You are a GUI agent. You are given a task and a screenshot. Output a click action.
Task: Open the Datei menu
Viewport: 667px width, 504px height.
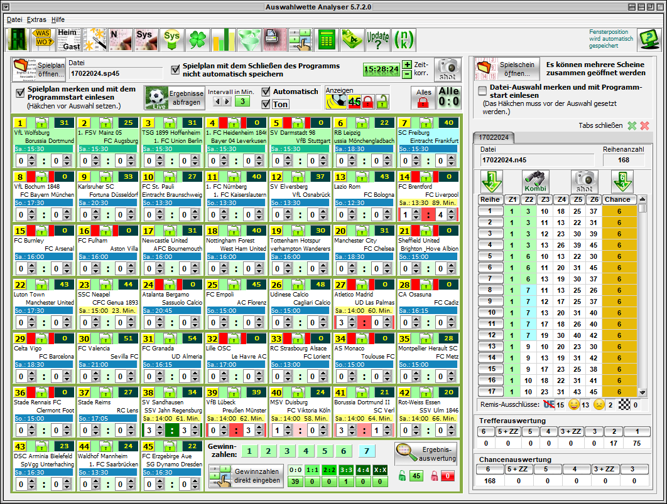point(14,20)
